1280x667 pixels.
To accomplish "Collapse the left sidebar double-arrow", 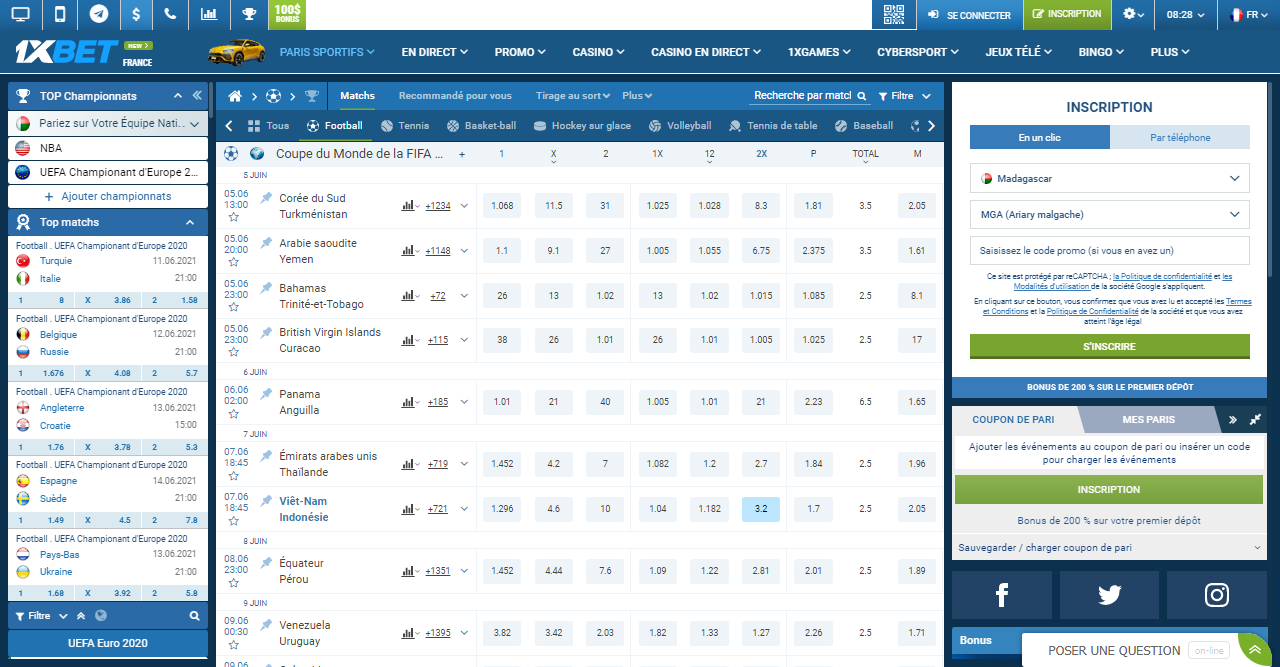I will [x=197, y=96].
